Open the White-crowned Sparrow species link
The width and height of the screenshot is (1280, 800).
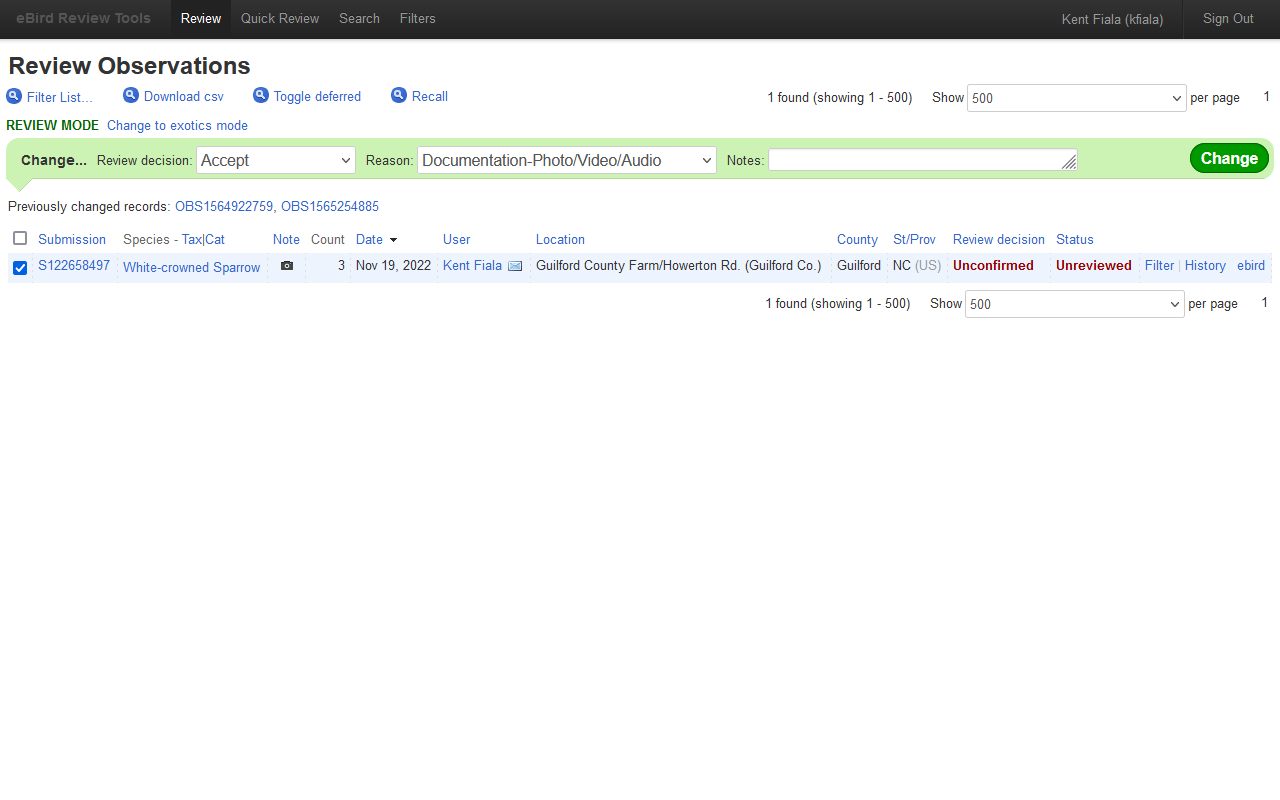click(191, 268)
